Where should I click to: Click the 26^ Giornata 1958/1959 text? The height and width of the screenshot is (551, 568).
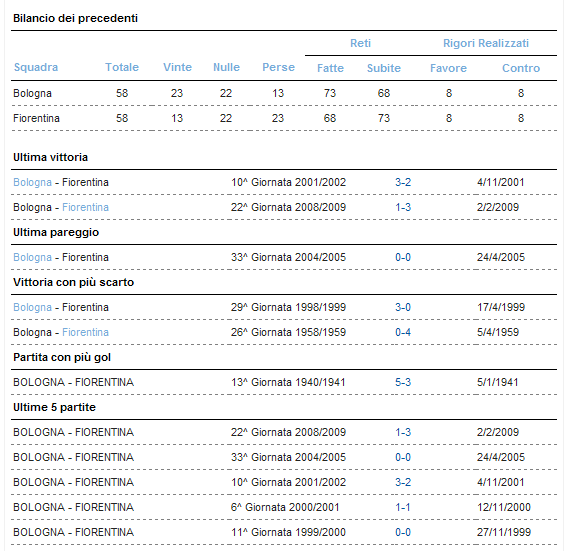[x=288, y=332]
